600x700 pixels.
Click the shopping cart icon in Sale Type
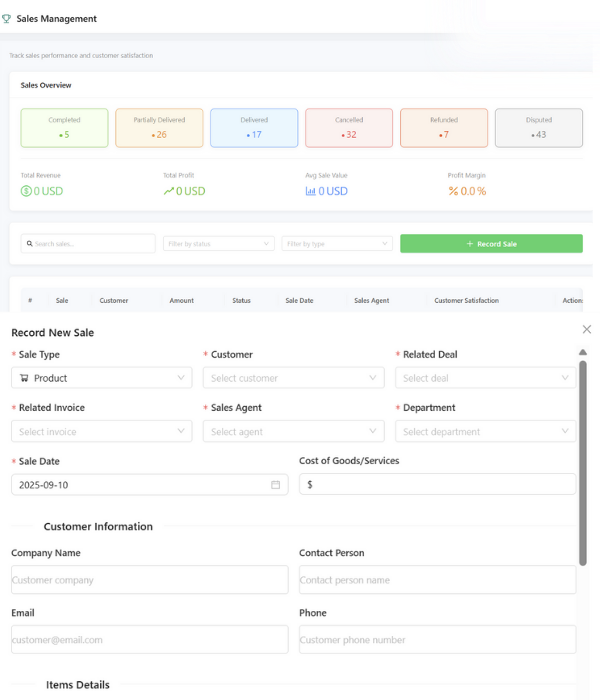click(x=24, y=378)
